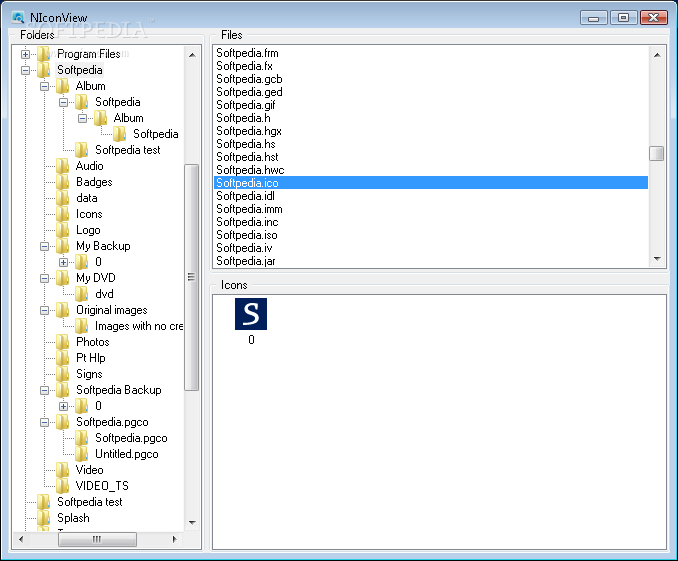Click the data folder icon
The height and width of the screenshot is (561, 678).
point(63,198)
